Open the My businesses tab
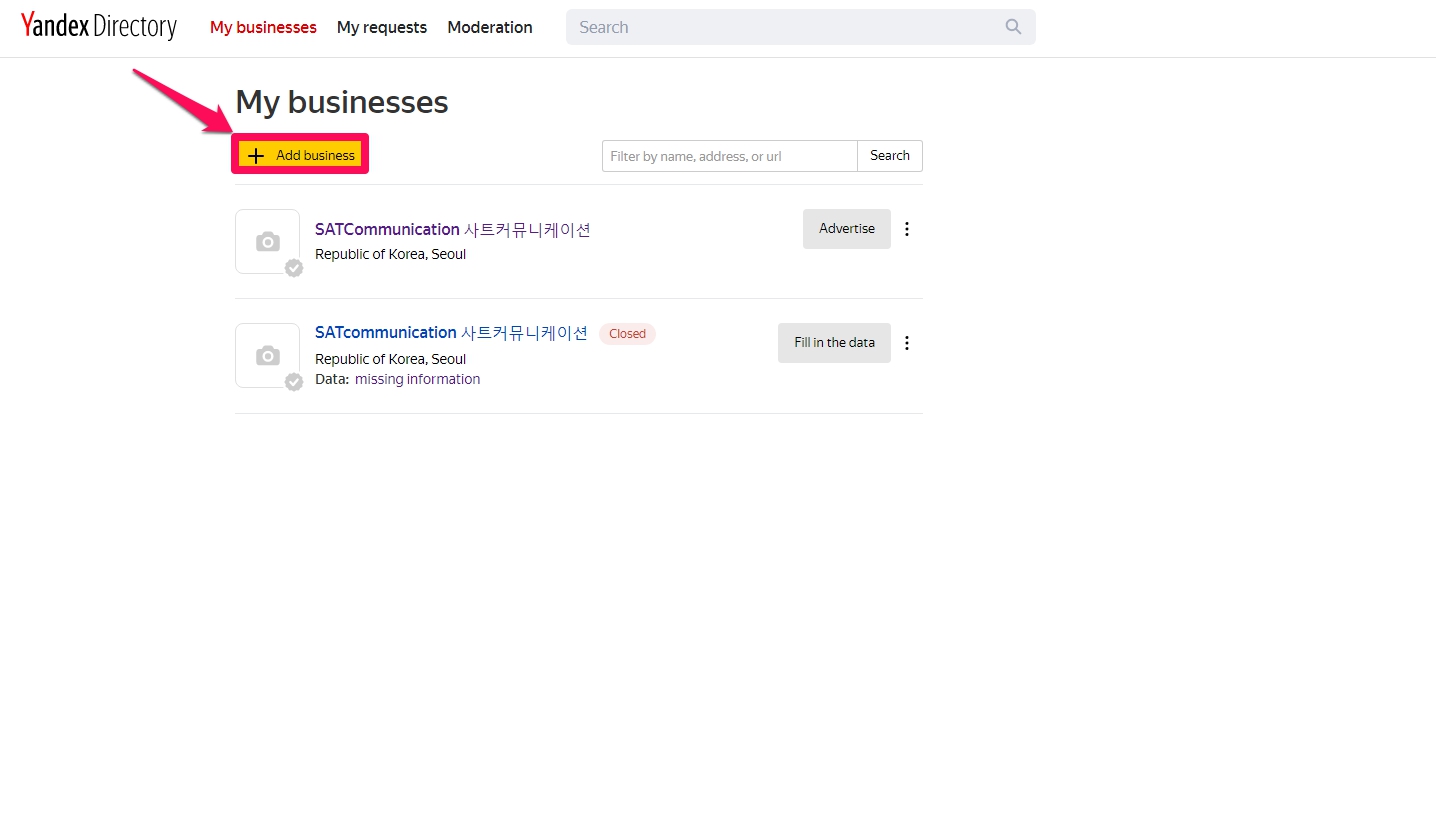The width and height of the screenshot is (1436, 816). coord(263,27)
